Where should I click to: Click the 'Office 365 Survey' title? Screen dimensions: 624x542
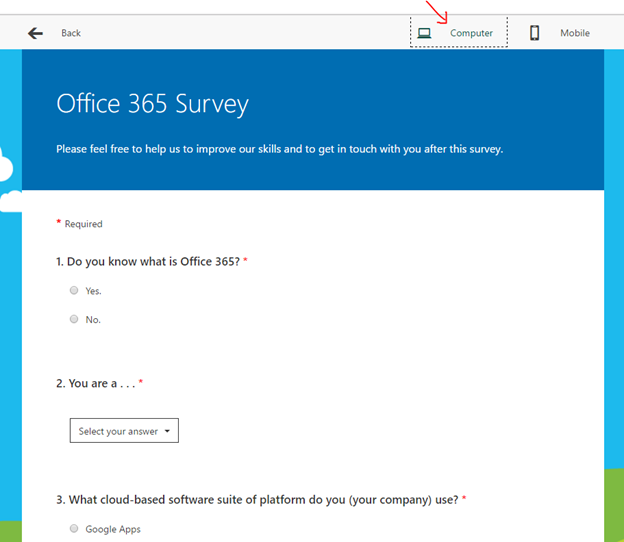(x=152, y=104)
